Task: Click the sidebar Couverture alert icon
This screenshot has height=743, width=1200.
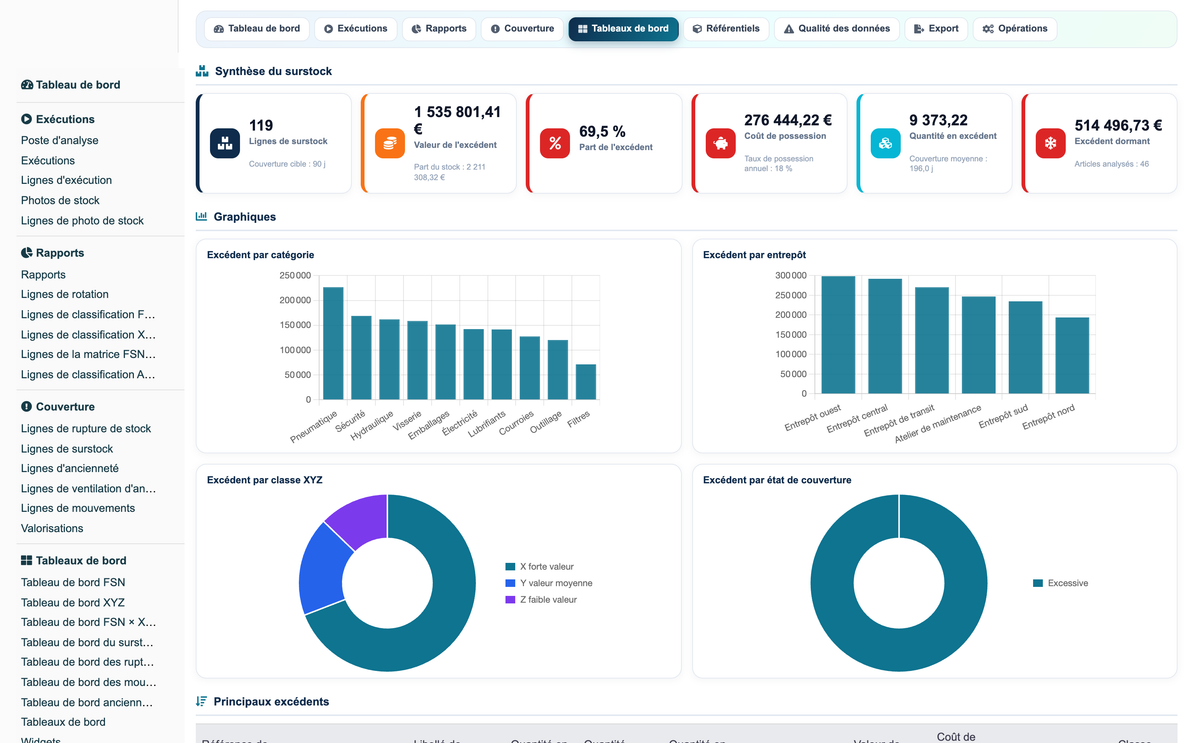Action: pyautogui.click(x=27, y=407)
